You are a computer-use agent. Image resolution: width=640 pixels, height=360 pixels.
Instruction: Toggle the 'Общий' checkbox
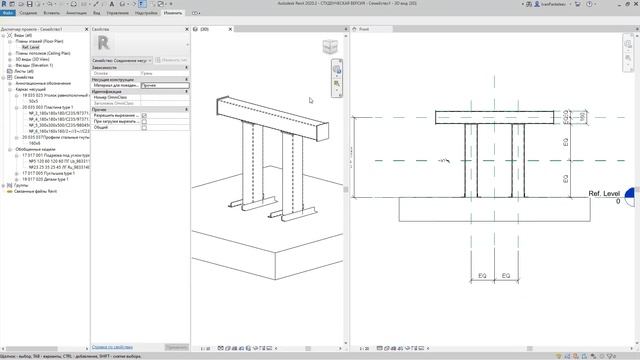144,128
